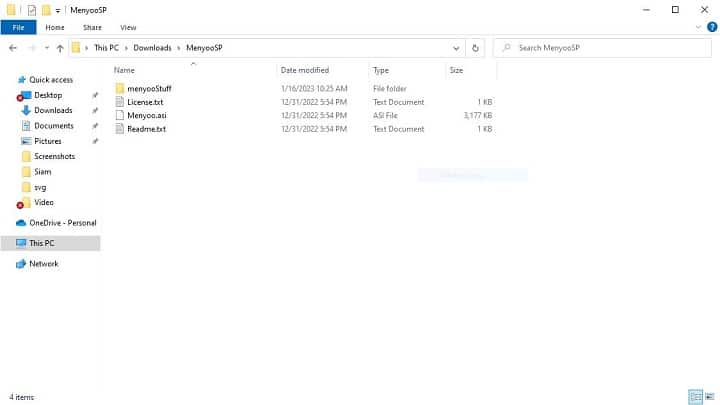Open the File menu tab
The width and height of the screenshot is (720, 405).
[x=18, y=28]
